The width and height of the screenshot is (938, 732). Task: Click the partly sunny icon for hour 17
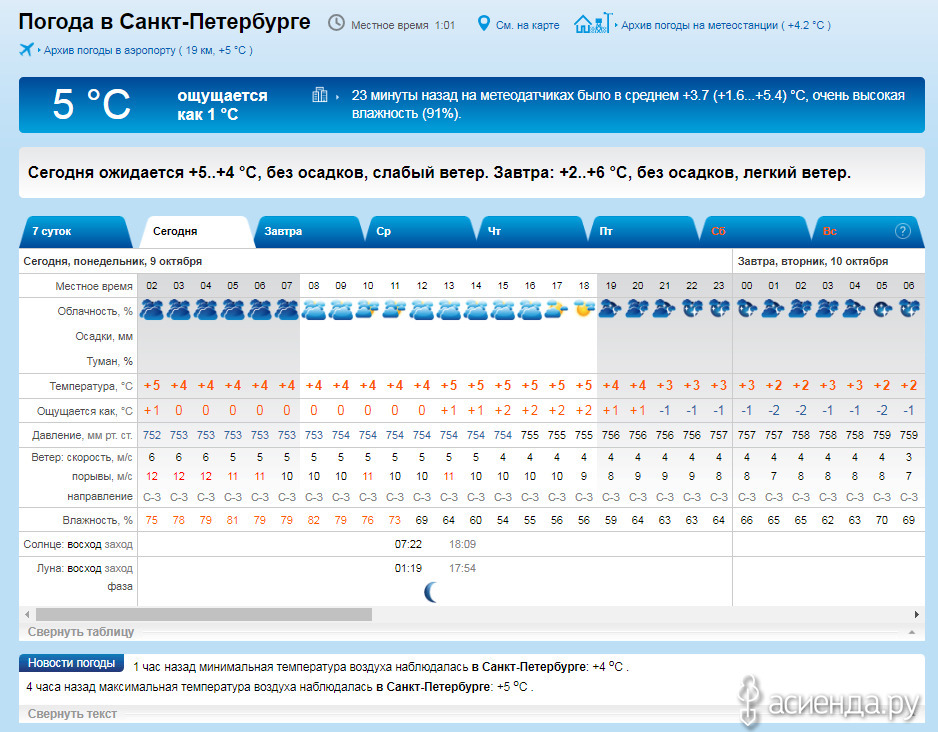(x=556, y=310)
